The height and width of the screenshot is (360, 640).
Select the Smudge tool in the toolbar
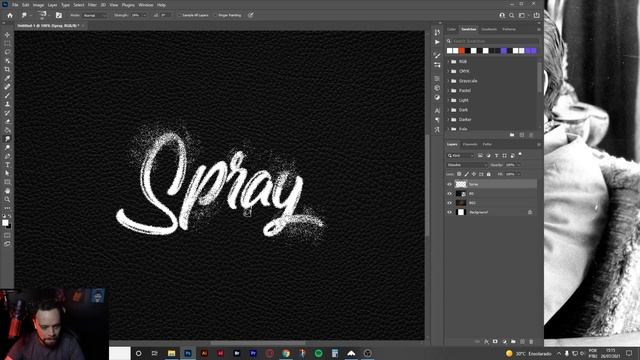(x=7, y=139)
